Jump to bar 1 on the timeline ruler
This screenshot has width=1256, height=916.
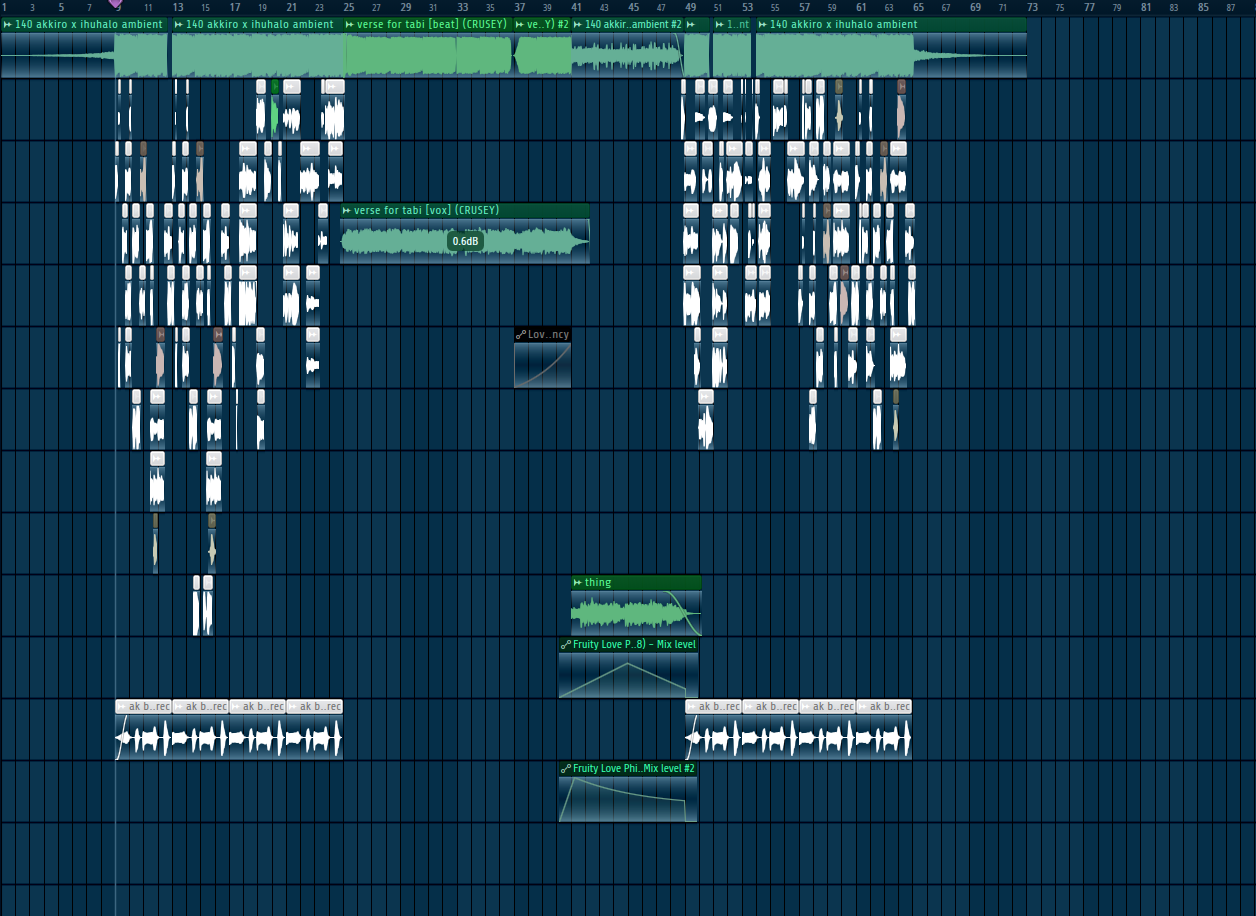coord(4,7)
